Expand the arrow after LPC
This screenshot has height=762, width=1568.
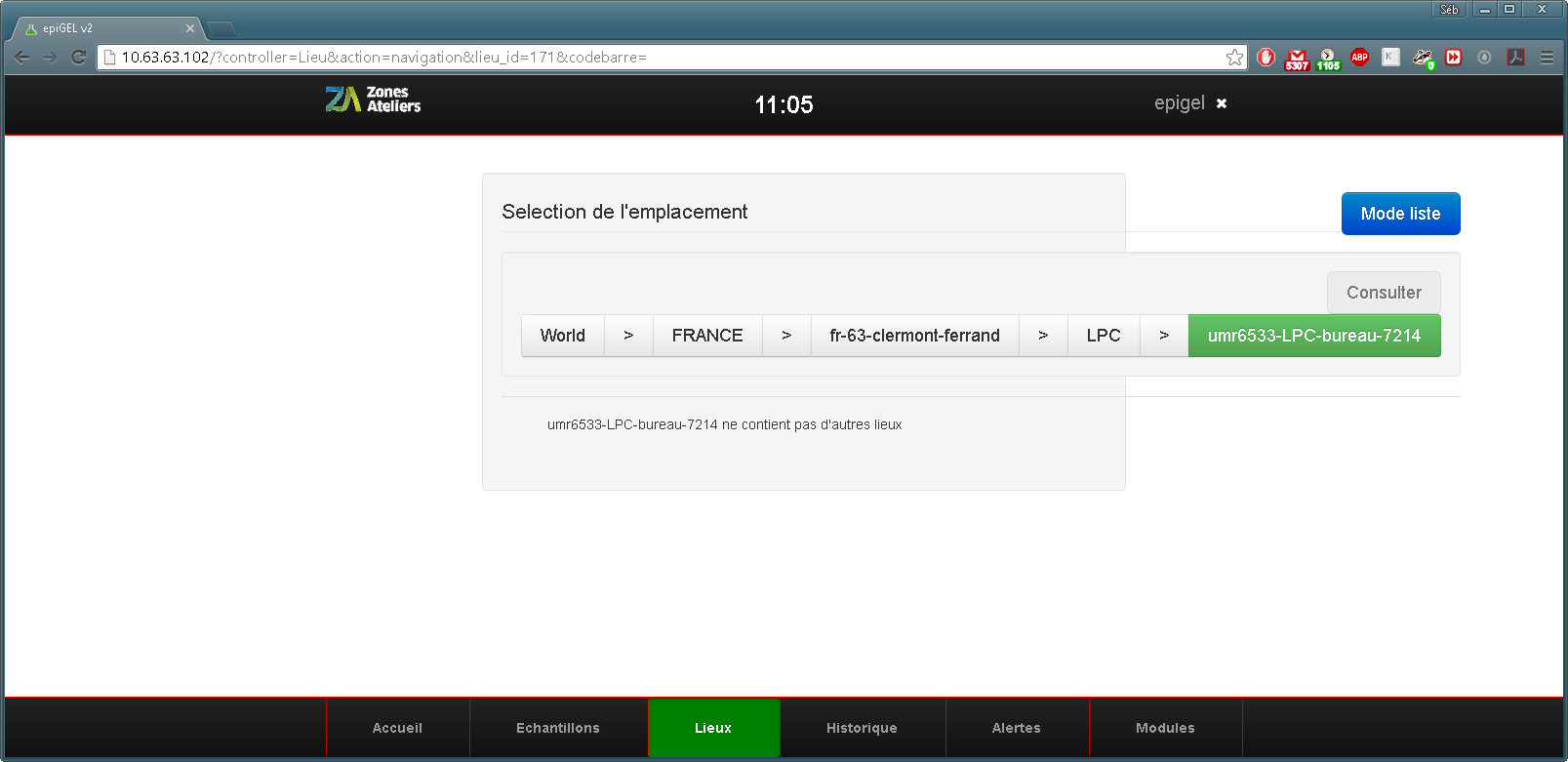click(1164, 336)
